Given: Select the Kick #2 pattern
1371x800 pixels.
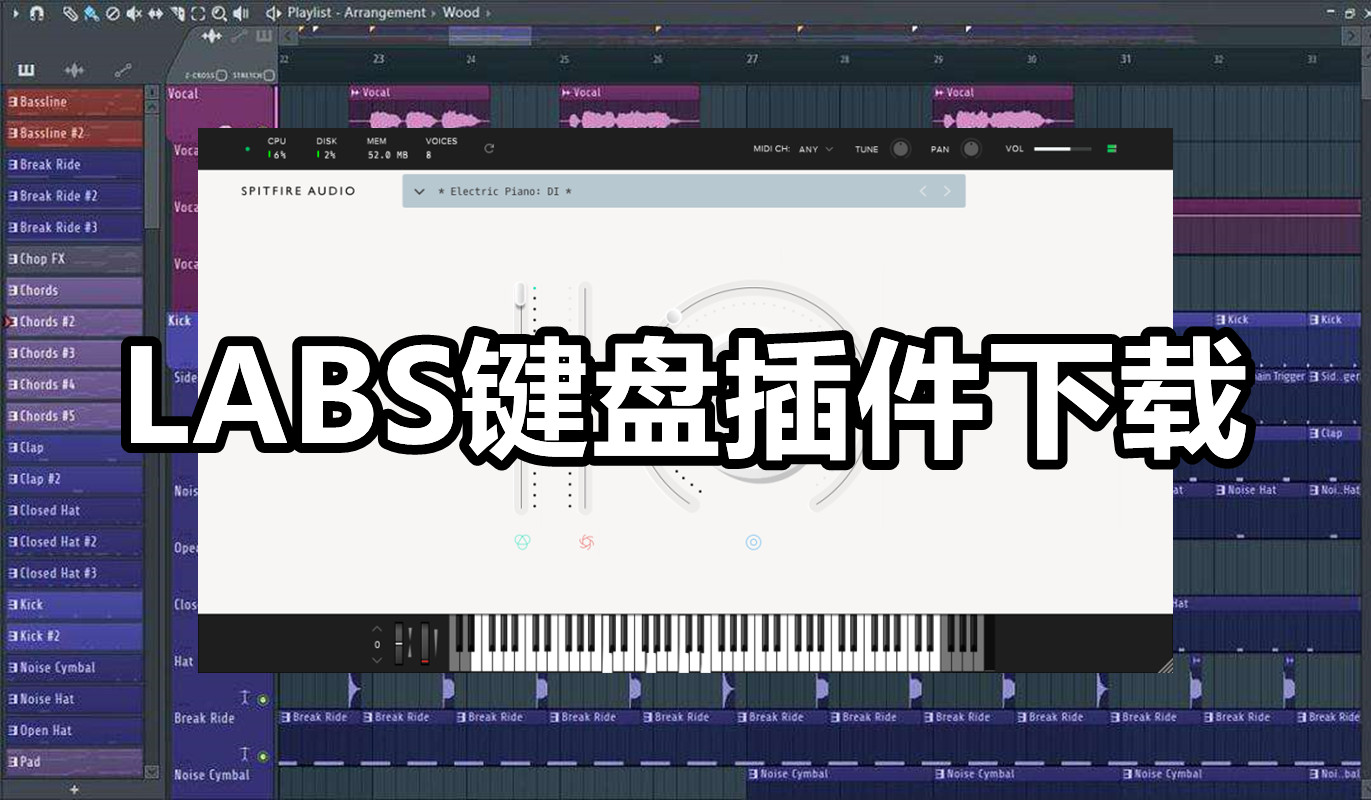Looking at the screenshot, I should (x=74, y=635).
